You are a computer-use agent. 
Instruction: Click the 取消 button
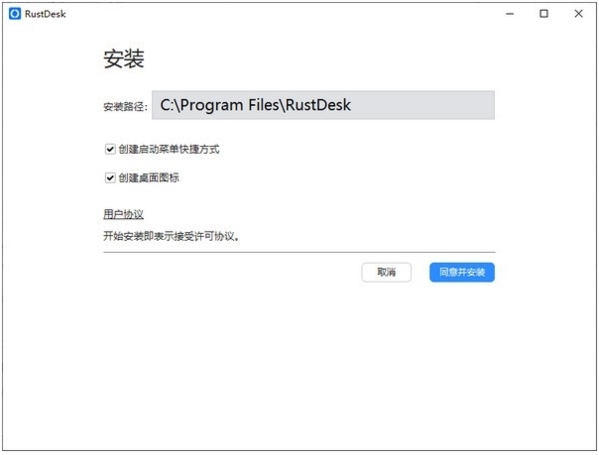386,272
